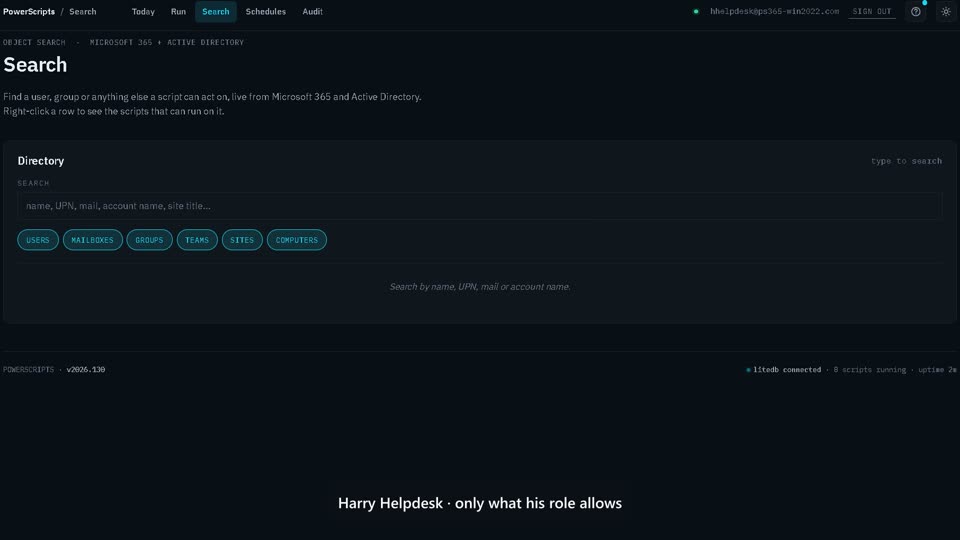
Task: Toggle the Teams filter chip
Action: [x=197, y=240]
